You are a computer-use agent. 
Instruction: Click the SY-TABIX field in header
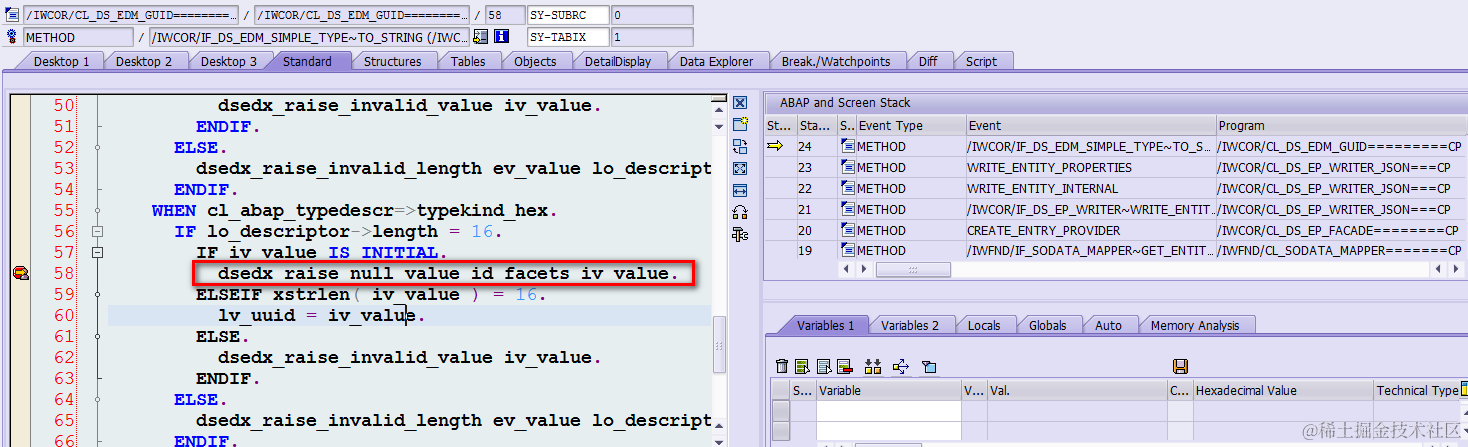(x=567, y=37)
